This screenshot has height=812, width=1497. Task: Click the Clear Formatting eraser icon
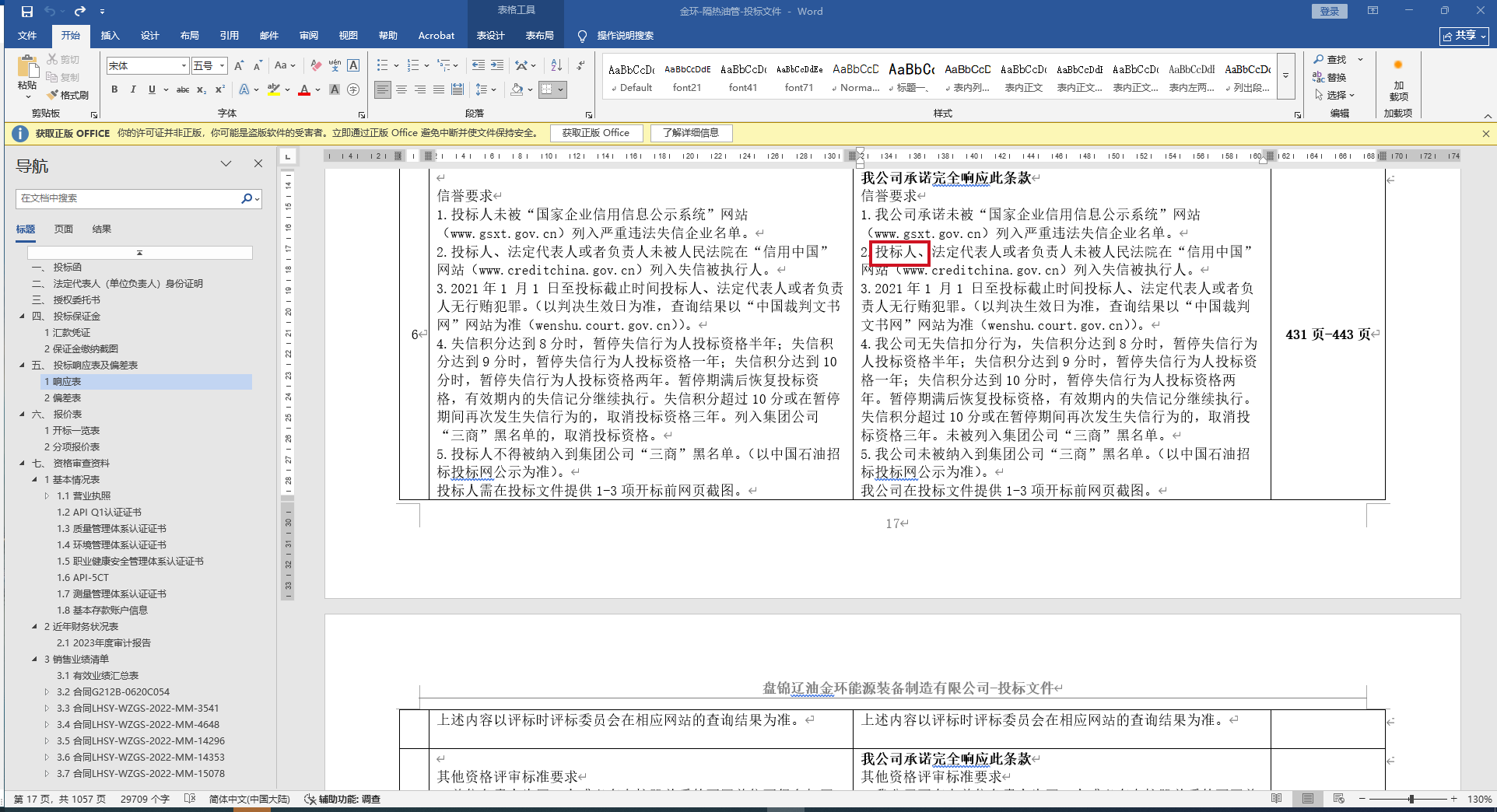pyautogui.click(x=315, y=65)
